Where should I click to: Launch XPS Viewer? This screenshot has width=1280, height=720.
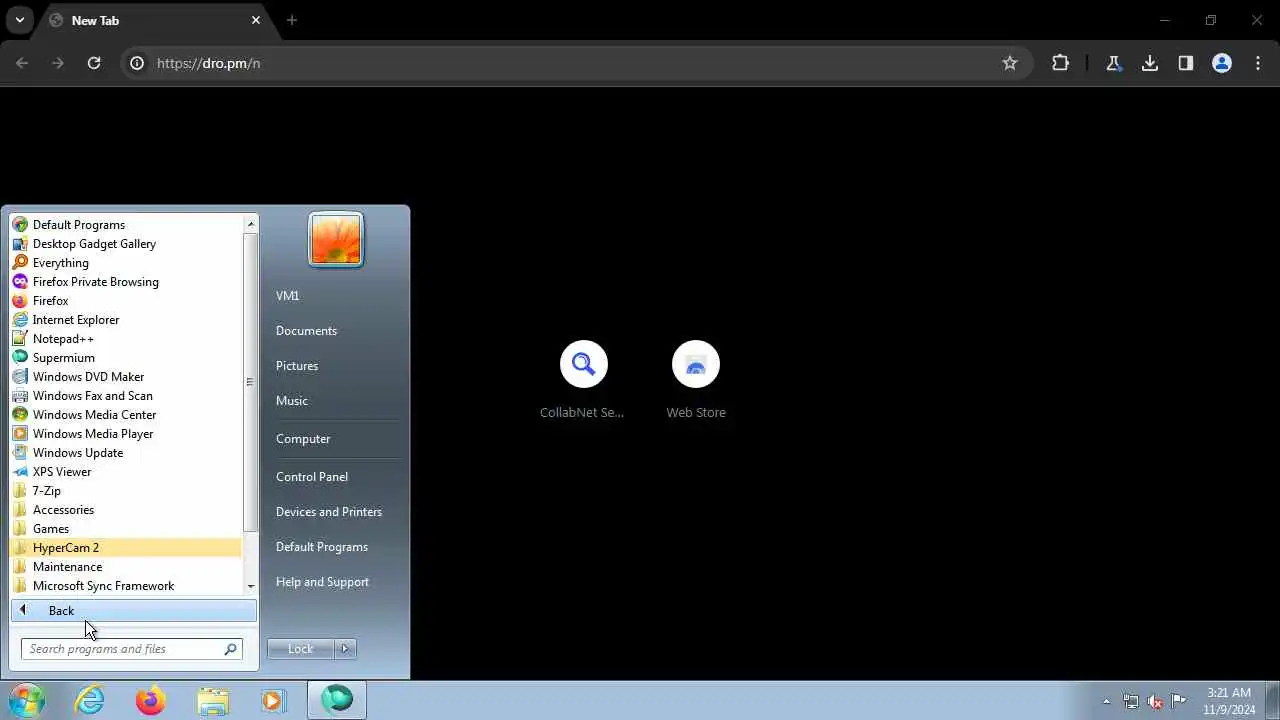(125, 472)
